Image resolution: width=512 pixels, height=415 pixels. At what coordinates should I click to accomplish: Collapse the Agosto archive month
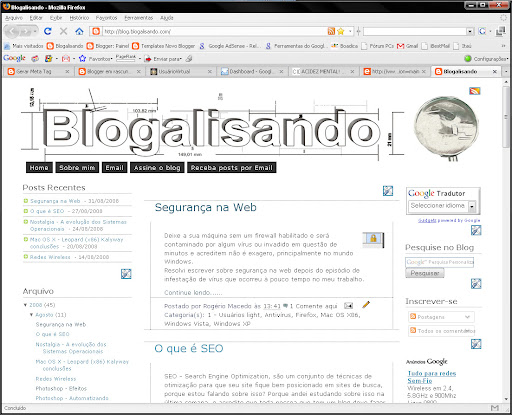point(31,314)
